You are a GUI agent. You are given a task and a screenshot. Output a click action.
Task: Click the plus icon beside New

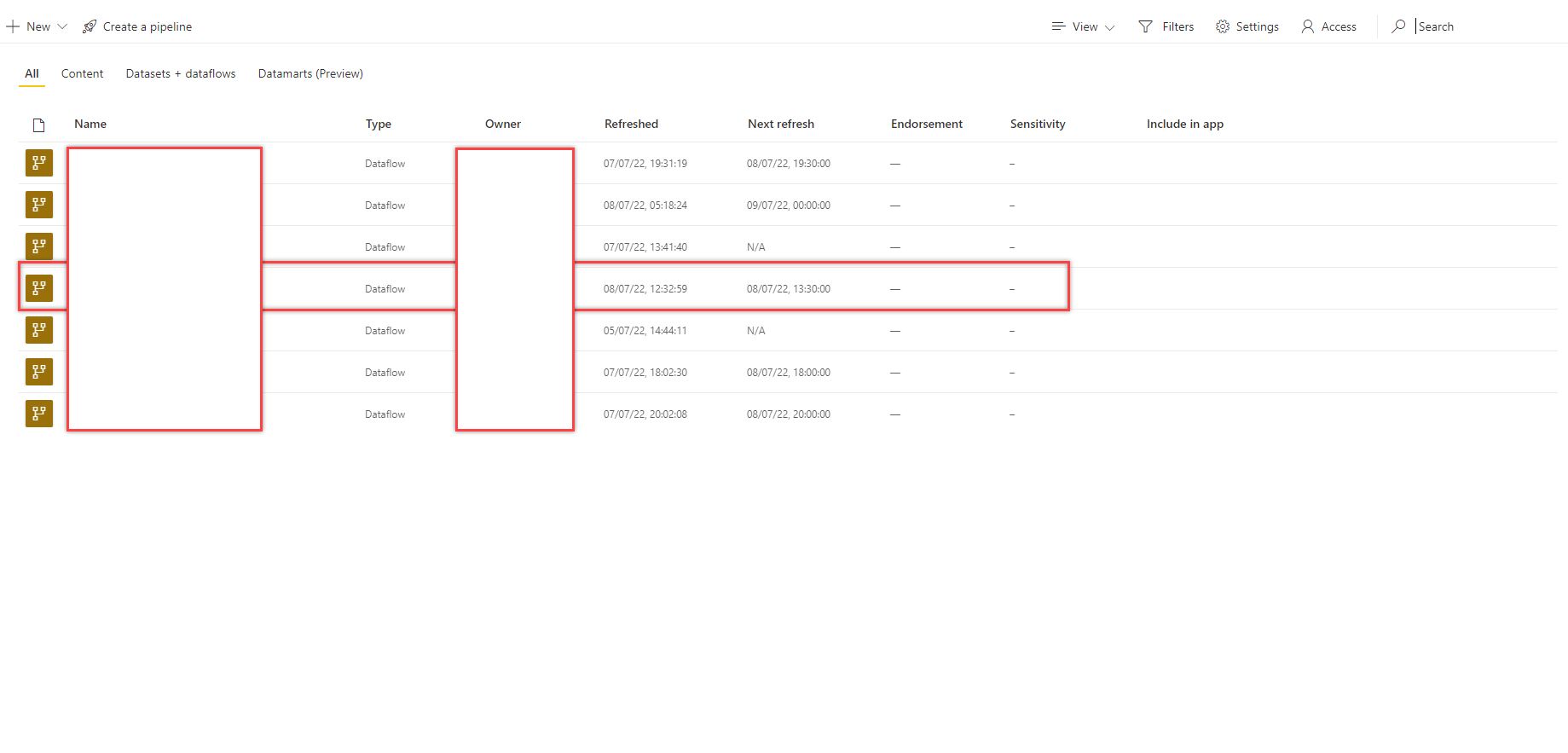[x=13, y=26]
